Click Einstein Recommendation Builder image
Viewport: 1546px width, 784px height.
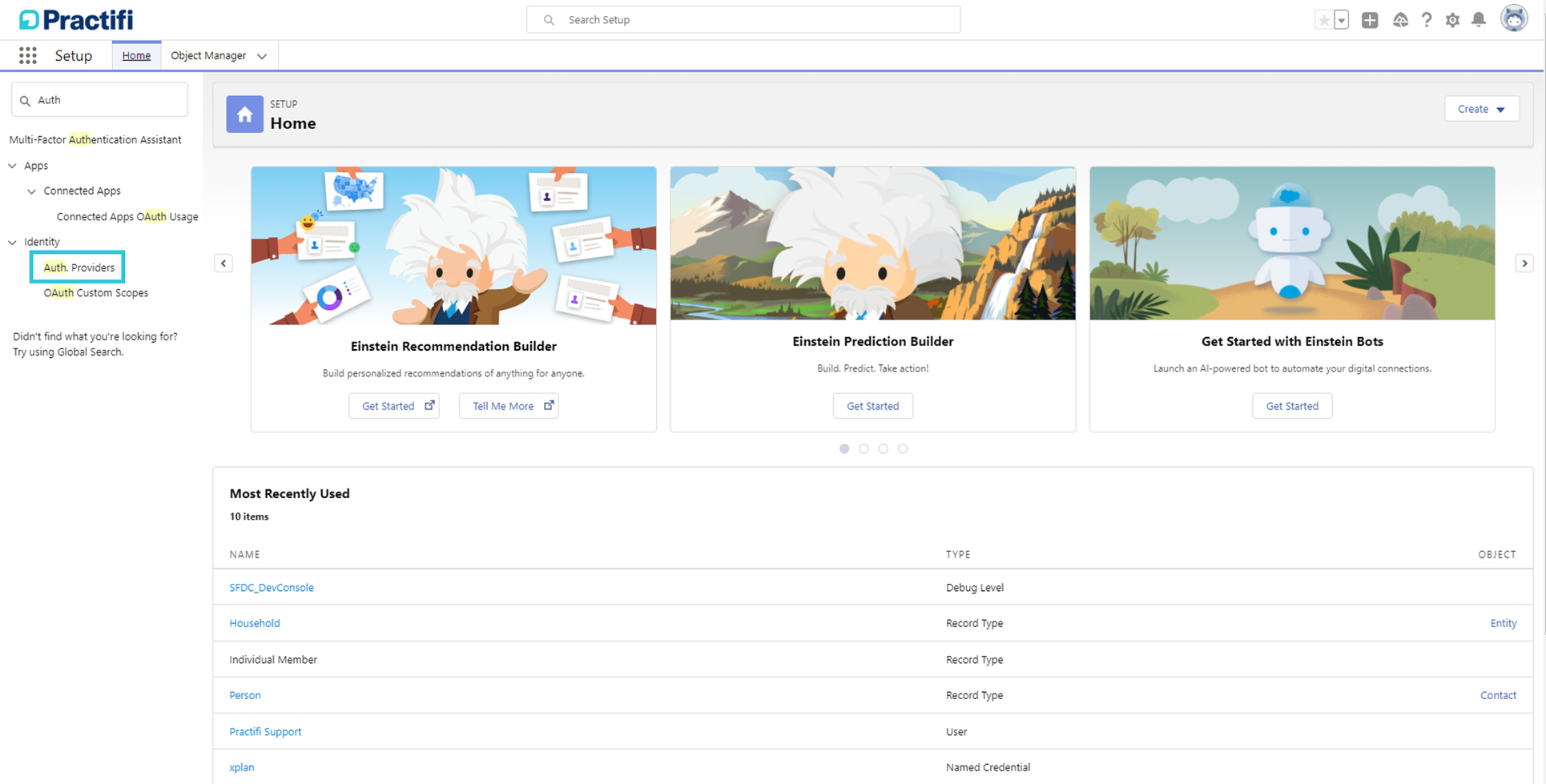[453, 246]
